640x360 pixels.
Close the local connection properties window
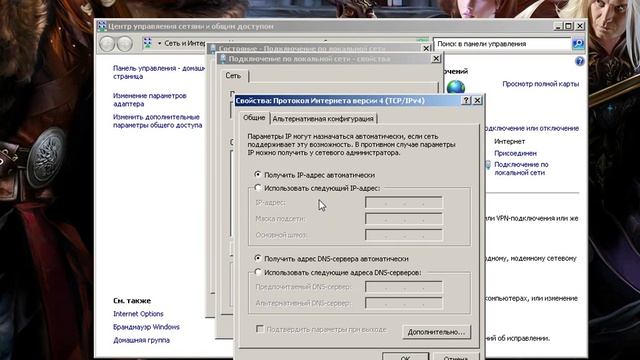(436, 59)
